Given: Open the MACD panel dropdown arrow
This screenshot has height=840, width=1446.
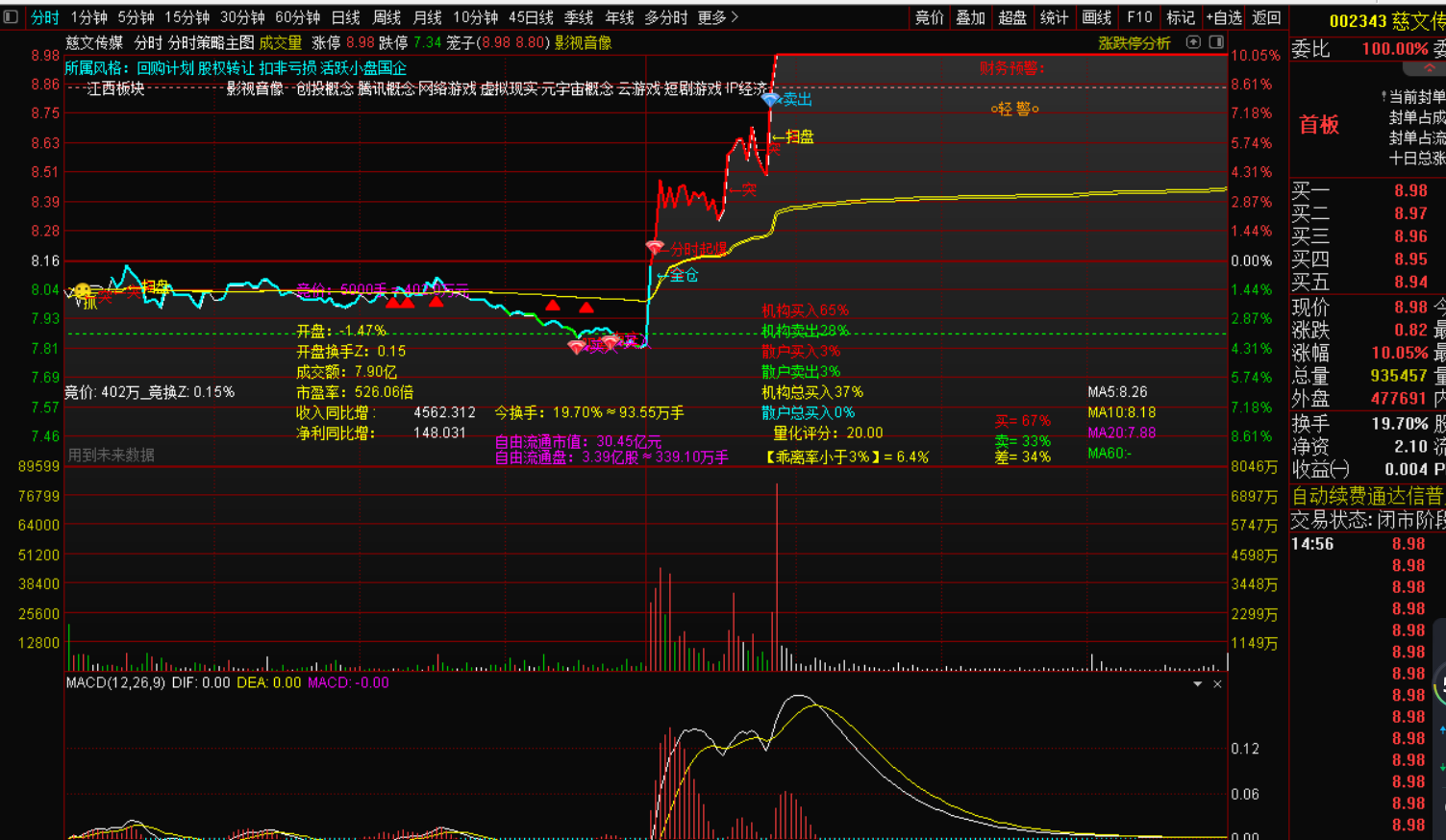Looking at the screenshot, I should point(1197,684).
